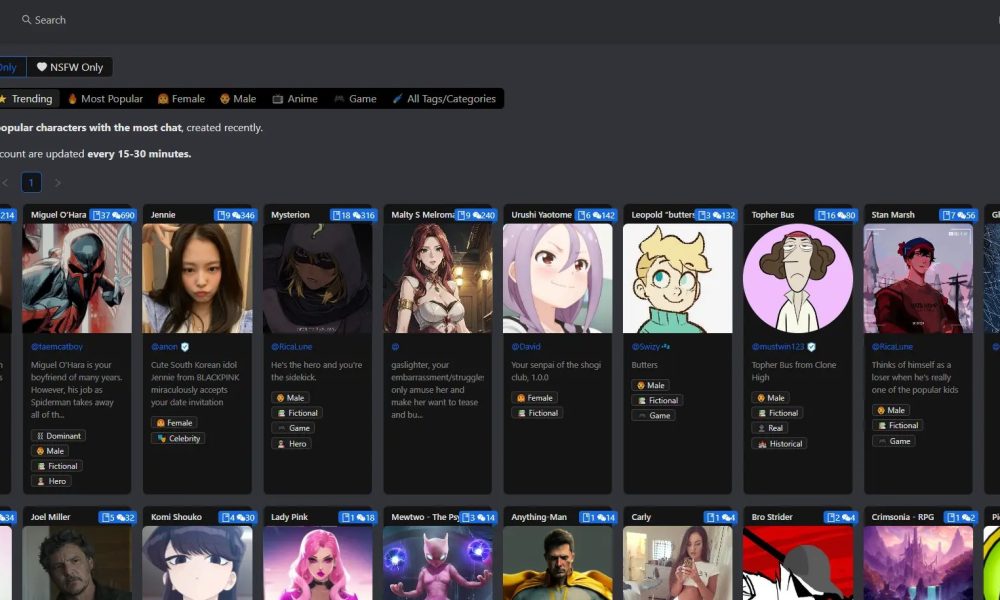Open Stan Marsh character image
This screenshot has width=1000, height=600.
coord(918,278)
